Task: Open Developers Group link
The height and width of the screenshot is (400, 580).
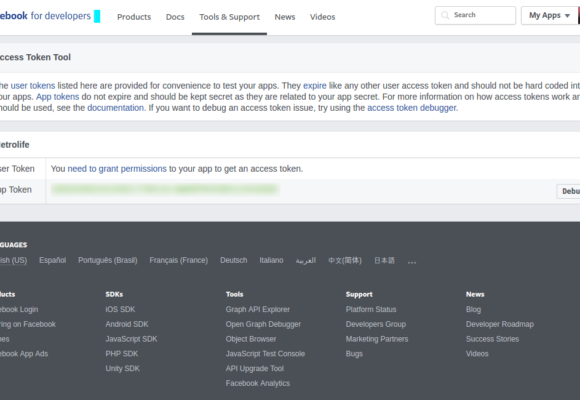Action: (376, 324)
